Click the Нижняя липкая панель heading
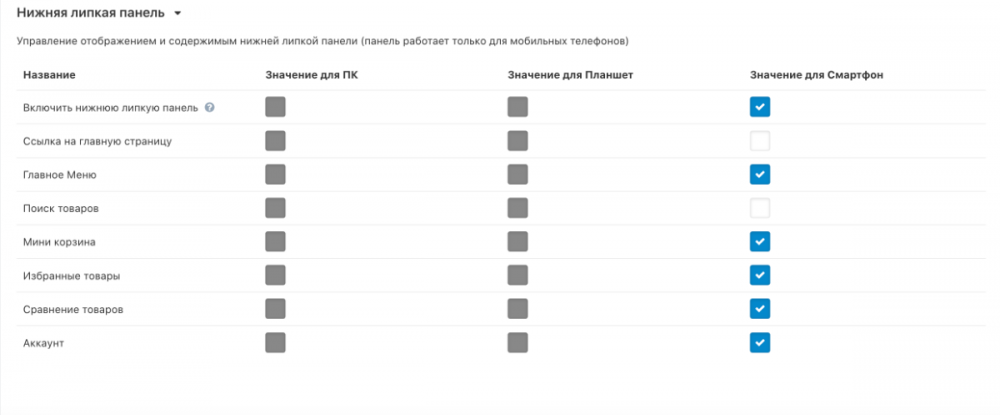Viewport: 1000px width, 415px height. pos(90,14)
